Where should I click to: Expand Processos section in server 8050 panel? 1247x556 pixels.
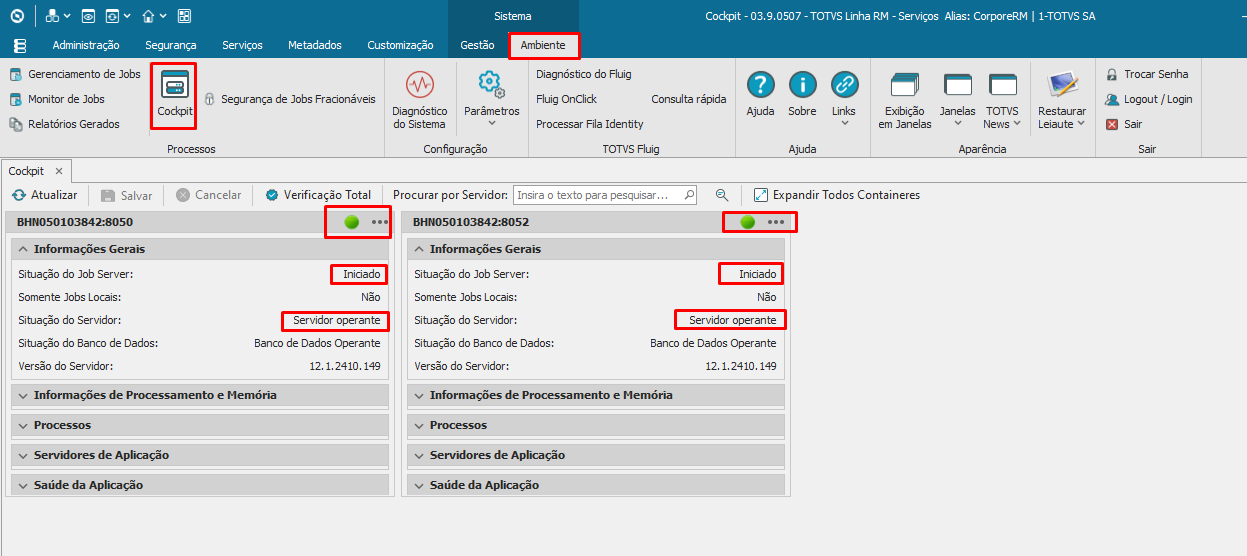(200, 425)
